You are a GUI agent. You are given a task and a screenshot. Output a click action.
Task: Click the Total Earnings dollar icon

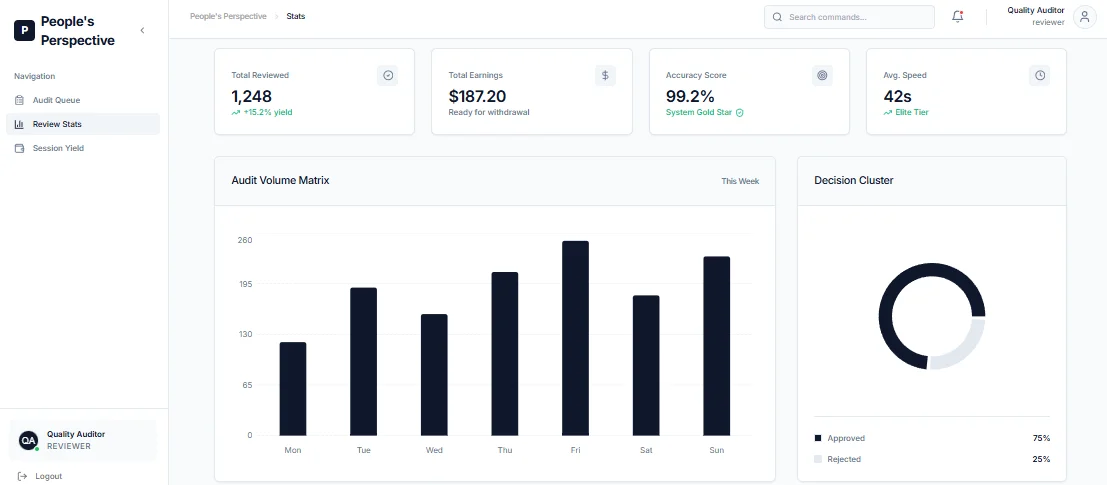pos(605,76)
